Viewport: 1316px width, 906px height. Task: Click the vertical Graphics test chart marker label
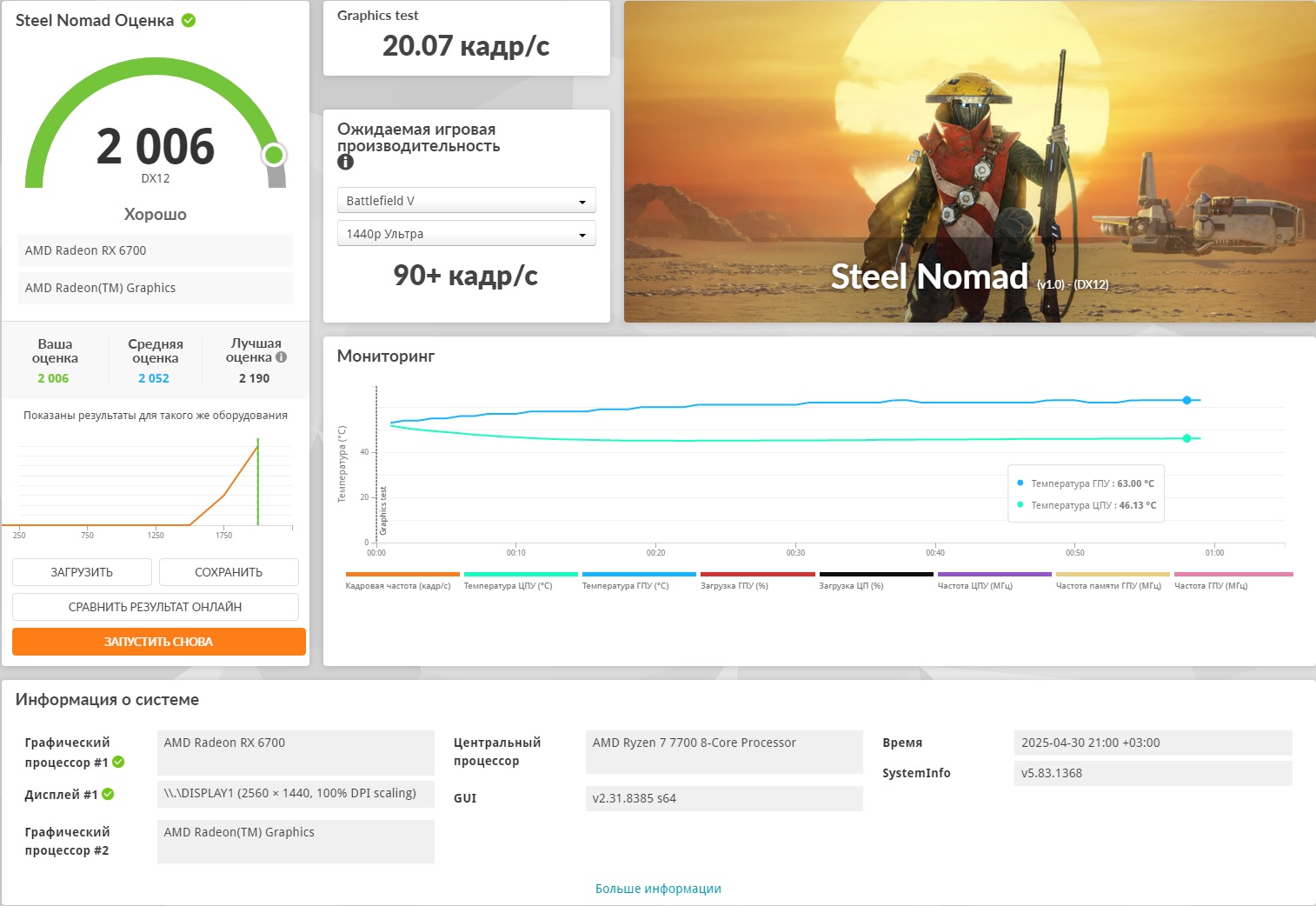pyautogui.click(x=383, y=511)
